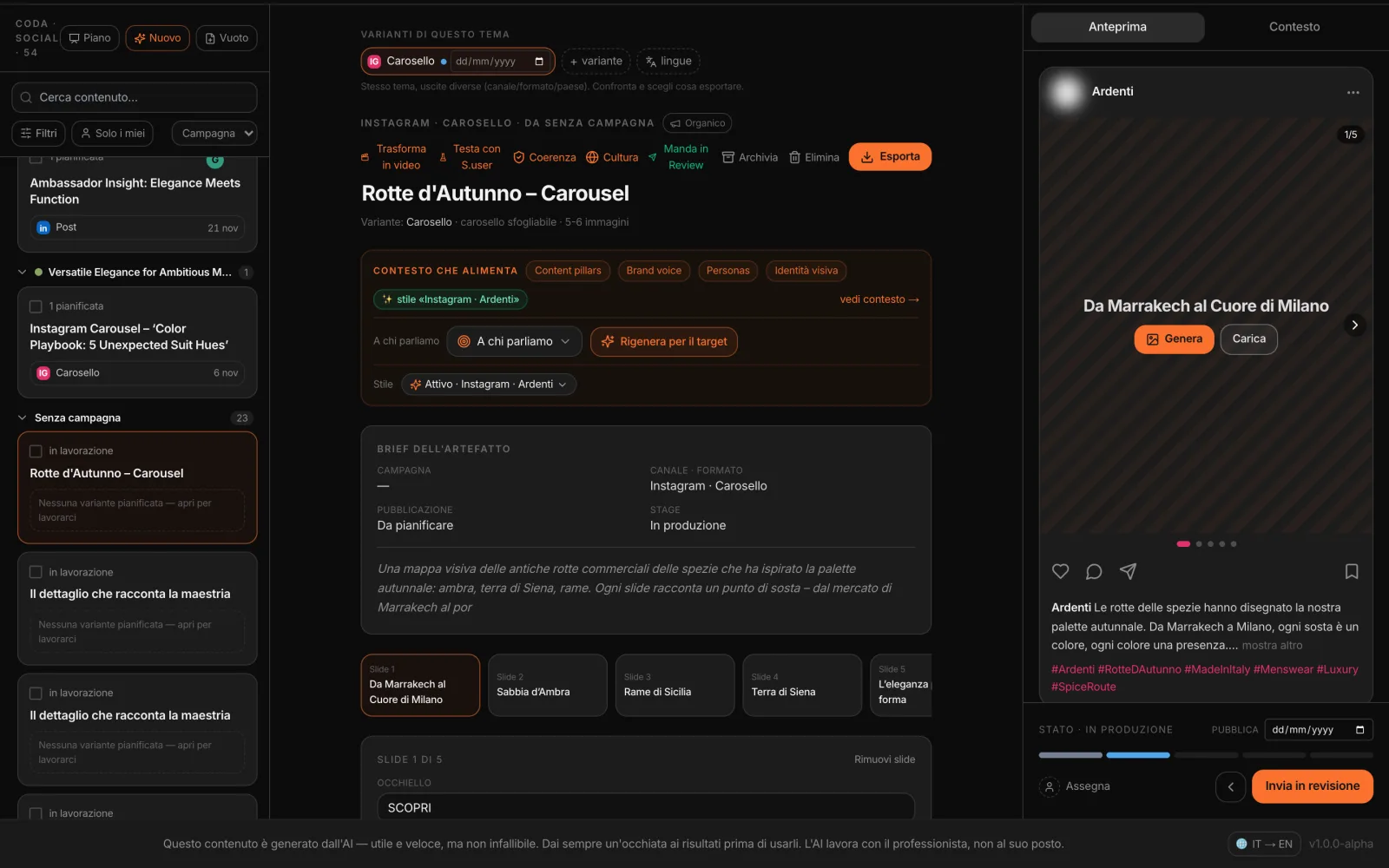The height and width of the screenshot is (868, 1389).
Task: Toggle the Organico tag
Action: (x=697, y=123)
